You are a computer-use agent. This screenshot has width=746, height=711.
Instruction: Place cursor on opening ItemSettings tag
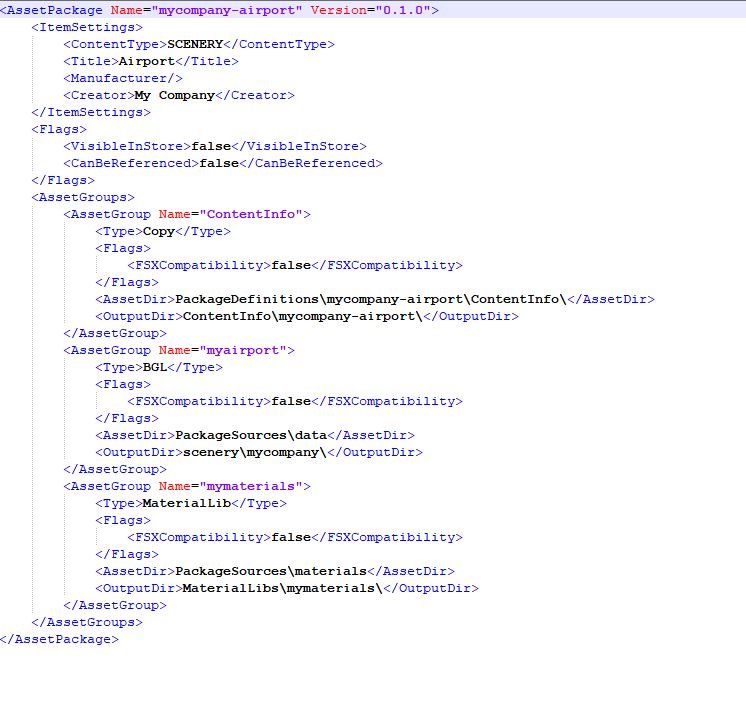[x=87, y=27]
